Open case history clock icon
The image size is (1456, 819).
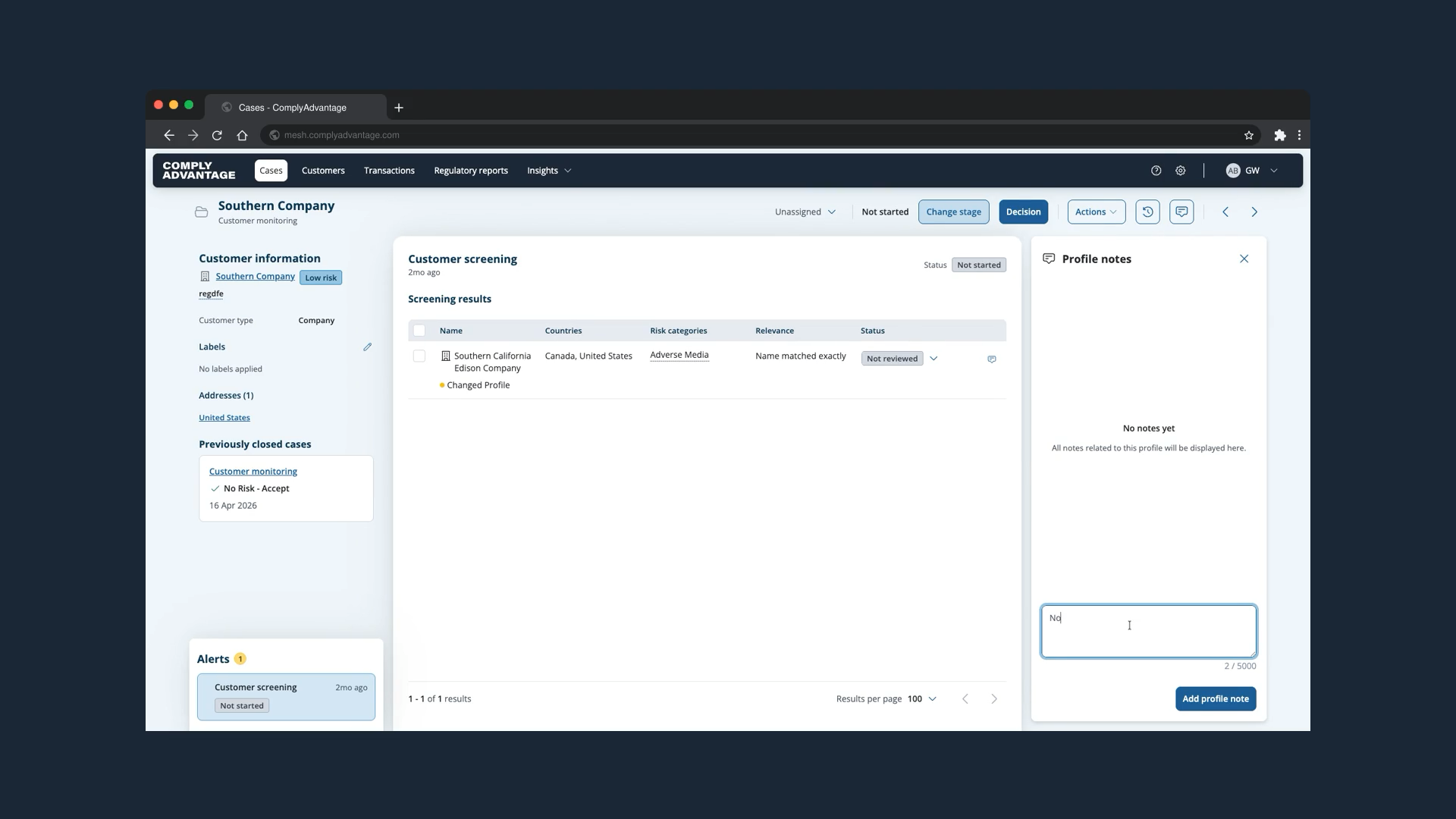click(x=1147, y=212)
